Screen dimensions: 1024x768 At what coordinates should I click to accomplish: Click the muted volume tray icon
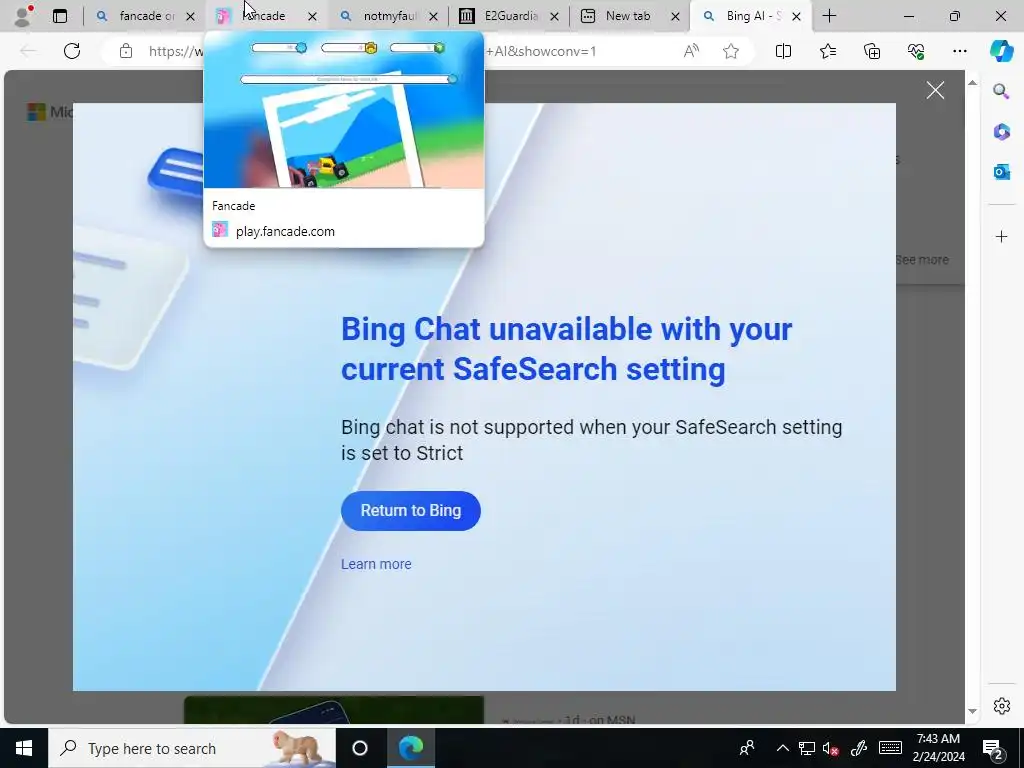pos(831,748)
